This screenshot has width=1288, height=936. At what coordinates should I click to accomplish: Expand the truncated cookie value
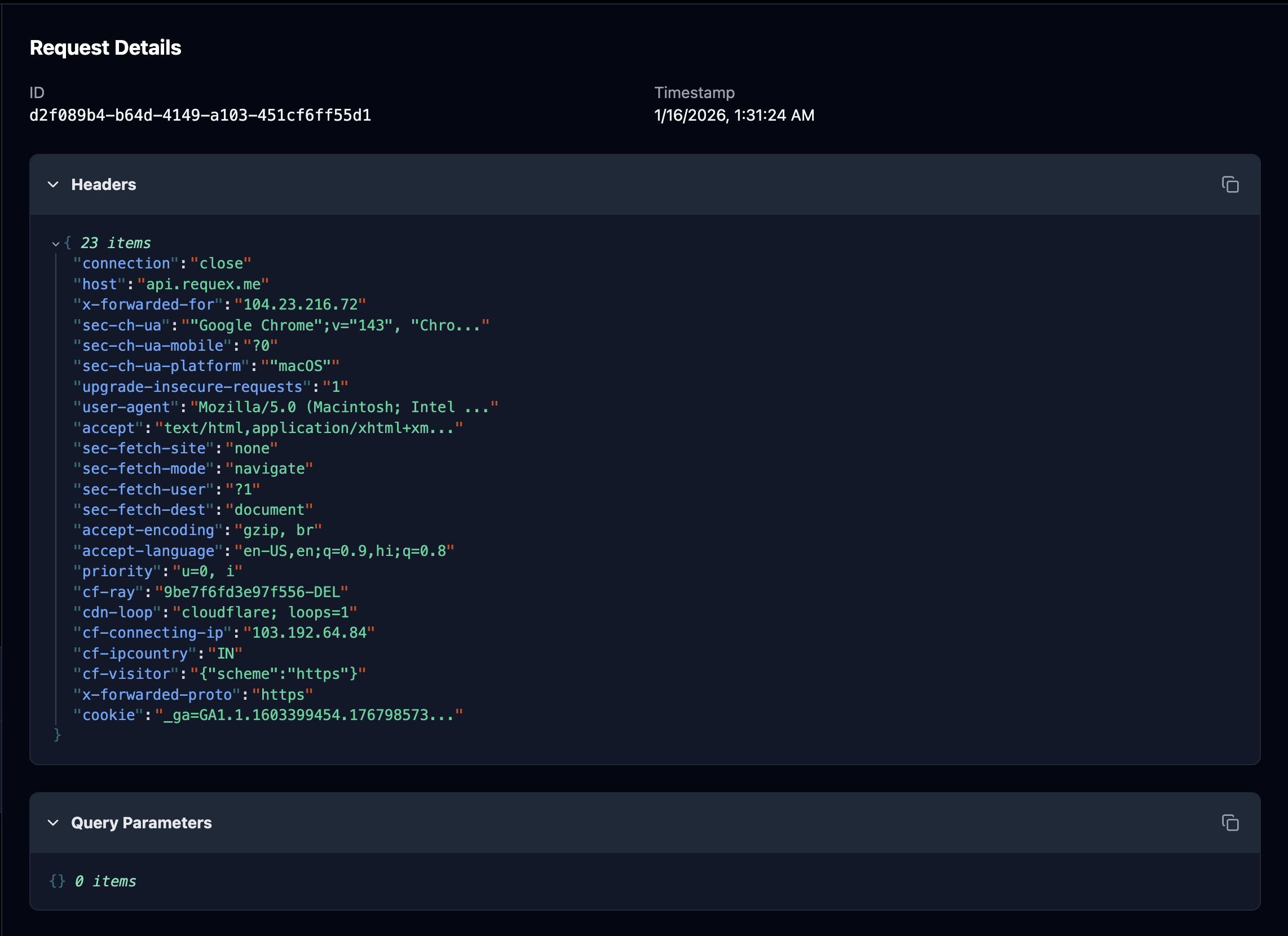point(308,714)
